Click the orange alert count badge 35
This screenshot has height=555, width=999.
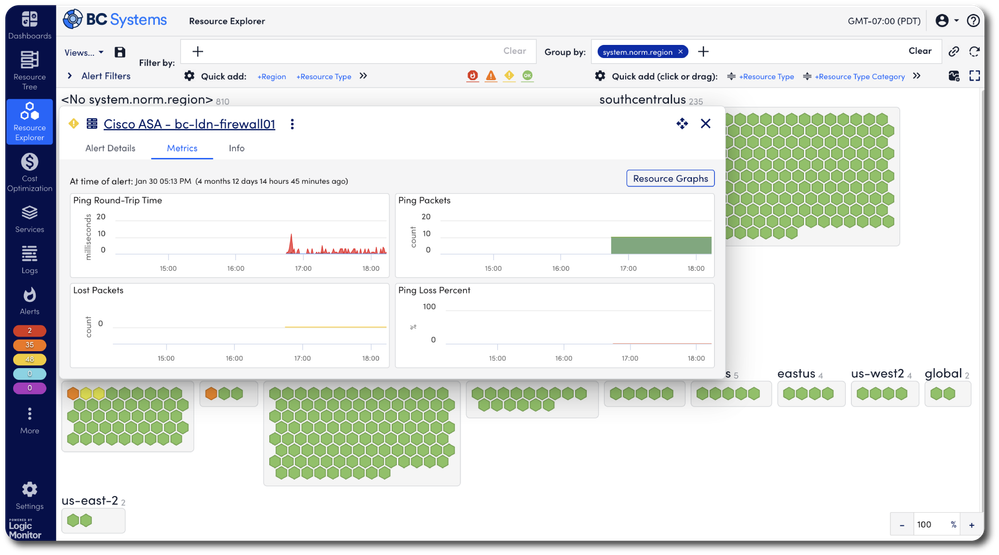point(29,345)
